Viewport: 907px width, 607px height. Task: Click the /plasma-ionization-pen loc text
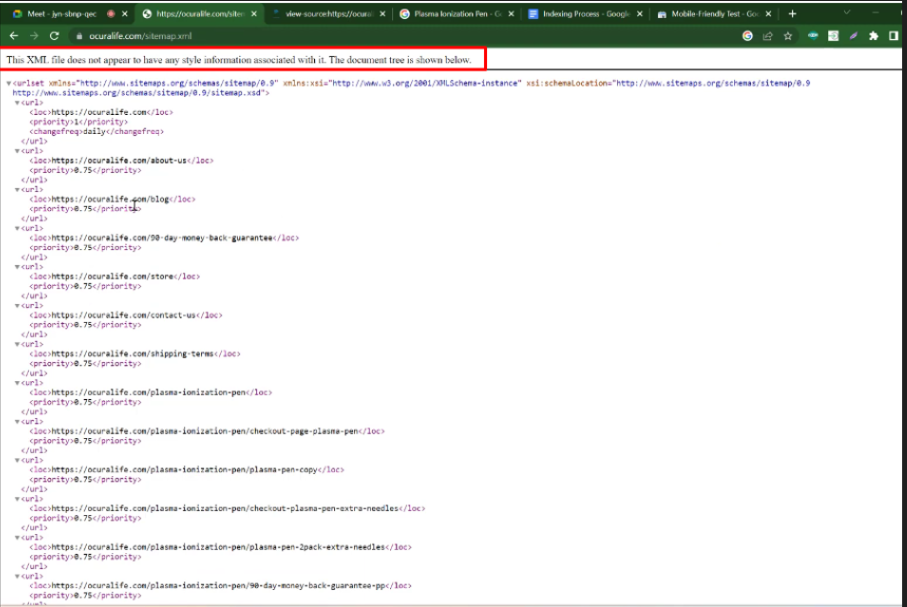149,392
